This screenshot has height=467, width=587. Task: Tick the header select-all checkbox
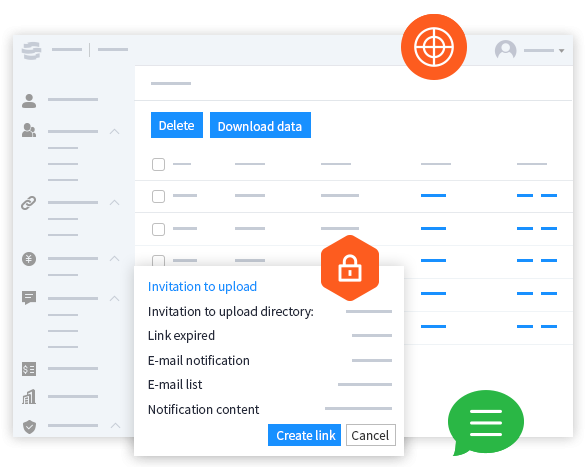[x=158, y=164]
